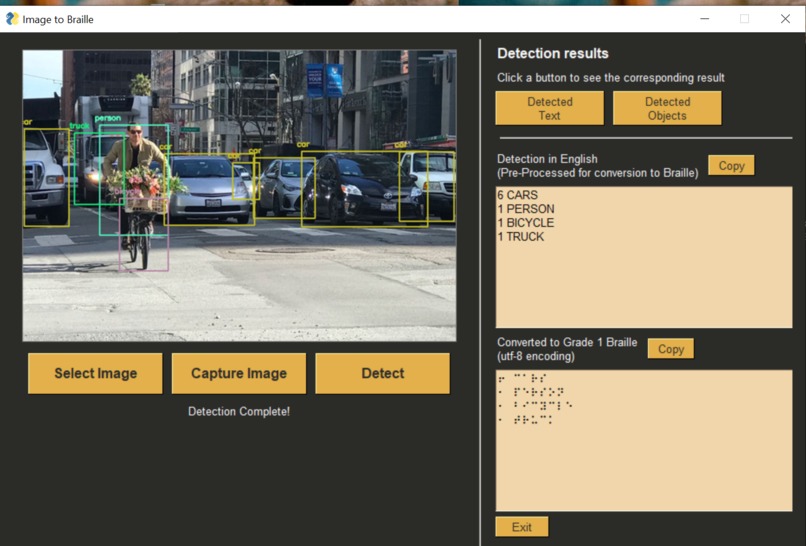
Task: Click the '1 BICYCLE' result line
Action: pos(526,223)
